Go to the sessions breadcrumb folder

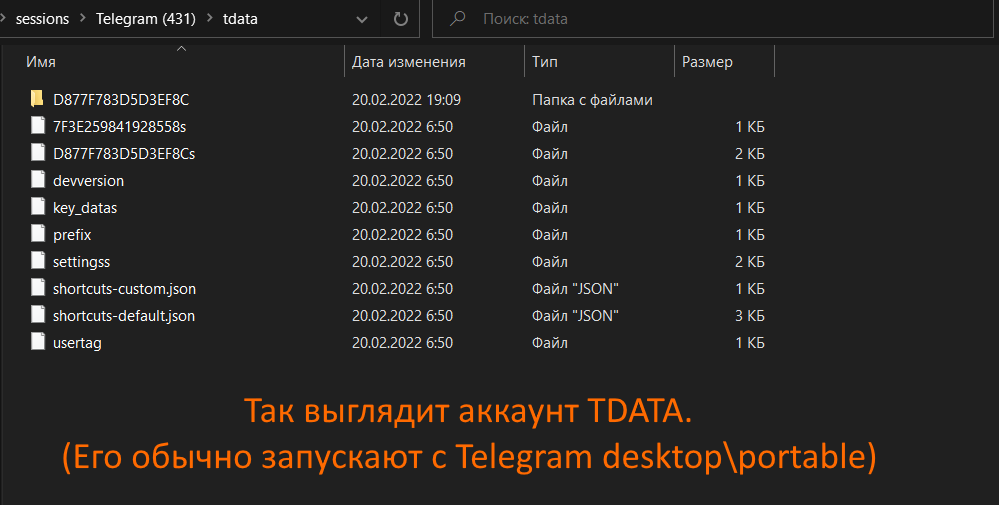[x=42, y=19]
